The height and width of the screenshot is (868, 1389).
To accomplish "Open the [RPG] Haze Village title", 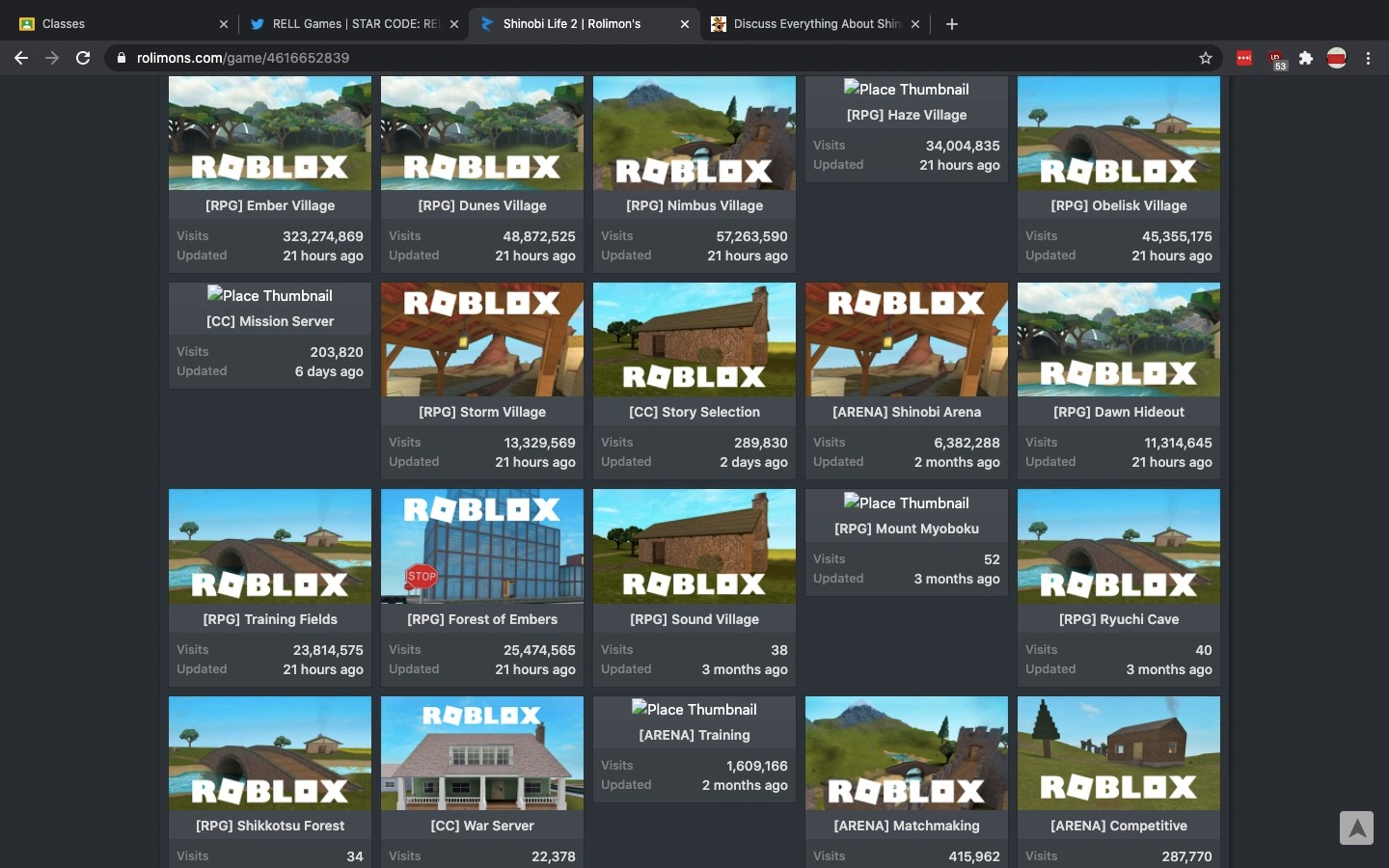I will click(907, 115).
